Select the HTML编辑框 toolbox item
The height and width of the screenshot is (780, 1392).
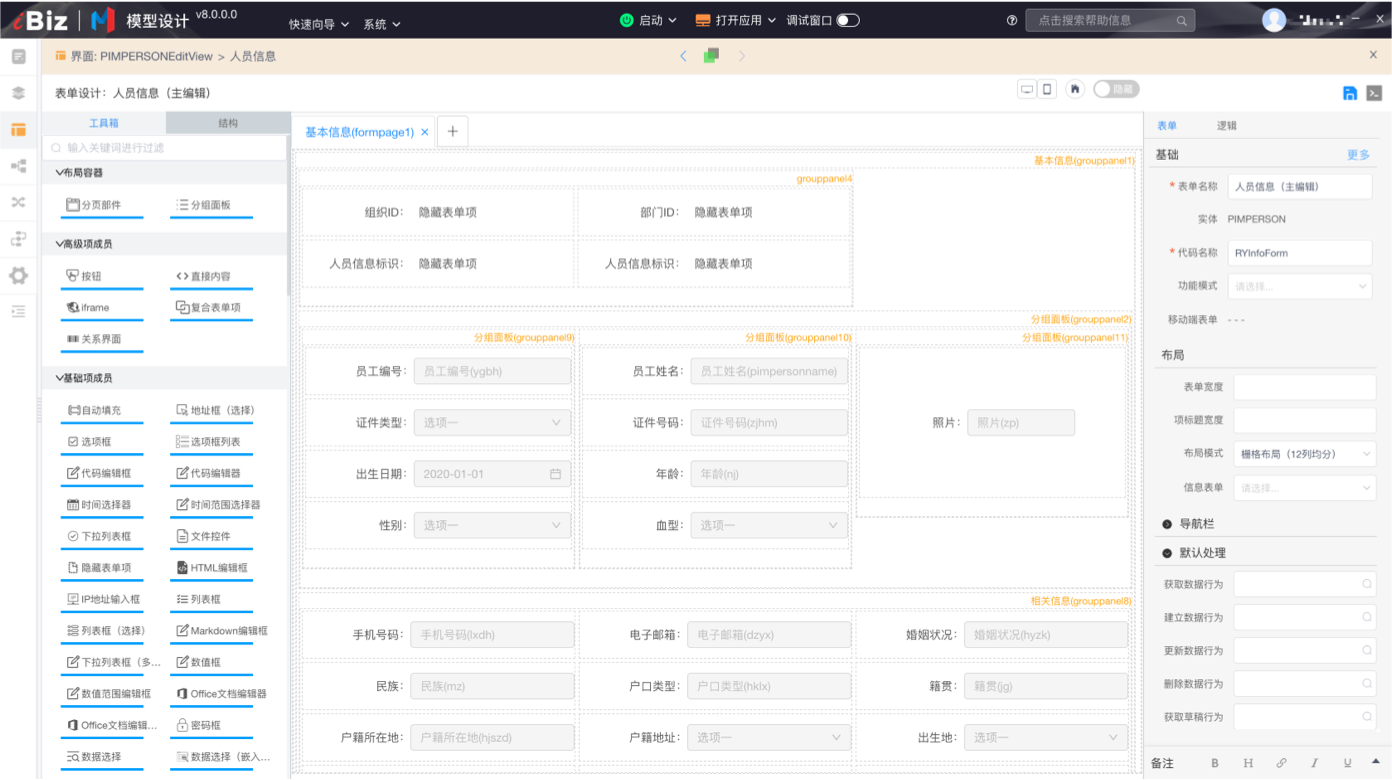211,568
